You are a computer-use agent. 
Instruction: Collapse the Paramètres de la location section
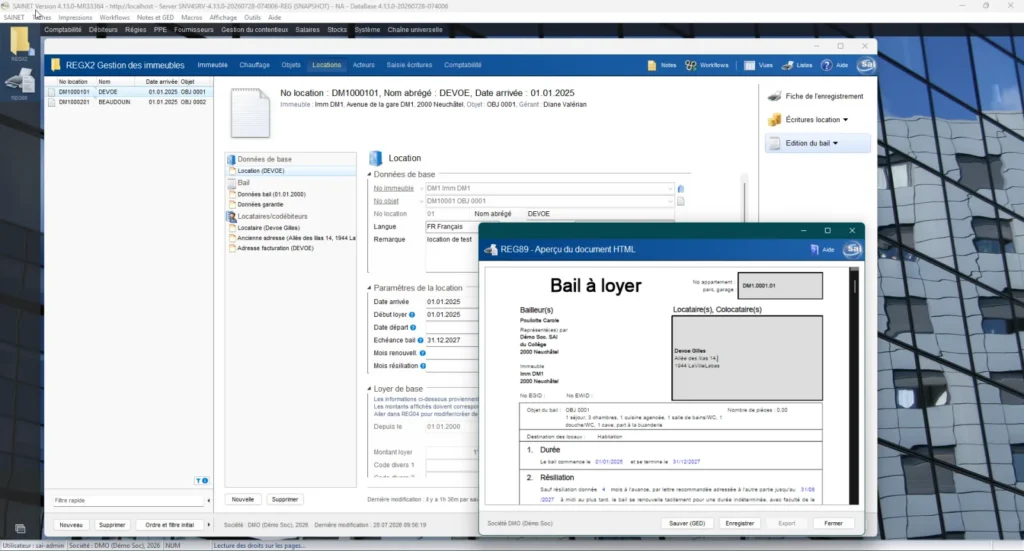(x=369, y=288)
